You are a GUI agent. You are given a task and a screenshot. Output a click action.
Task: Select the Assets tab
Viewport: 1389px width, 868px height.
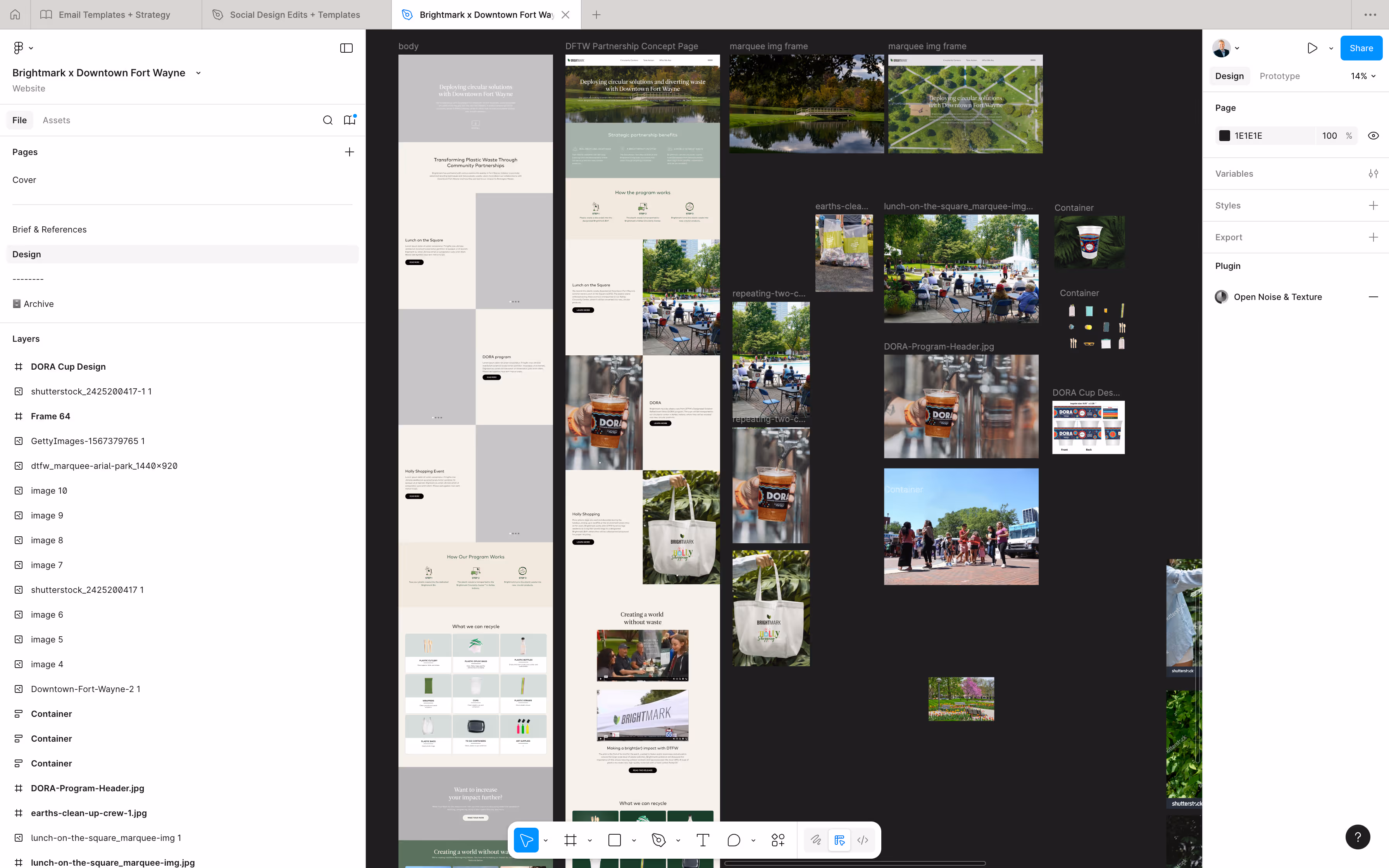(x=56, y=120)
